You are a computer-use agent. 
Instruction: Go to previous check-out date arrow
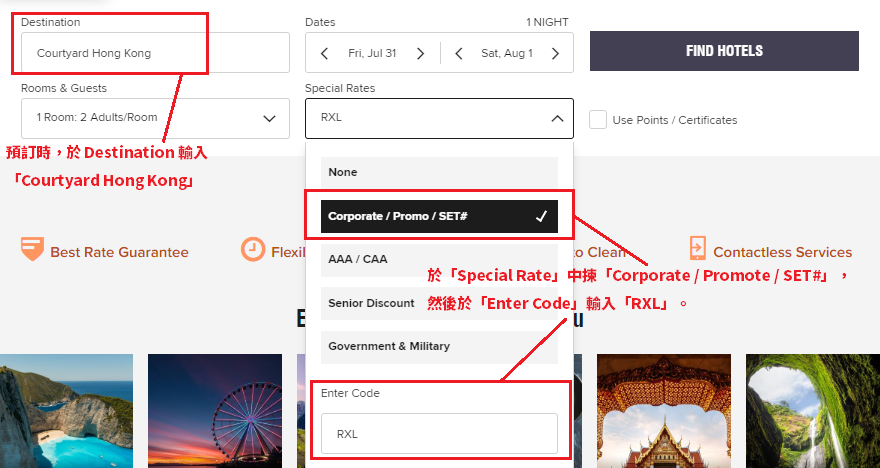pyautogui.click(x=459, y=53)
